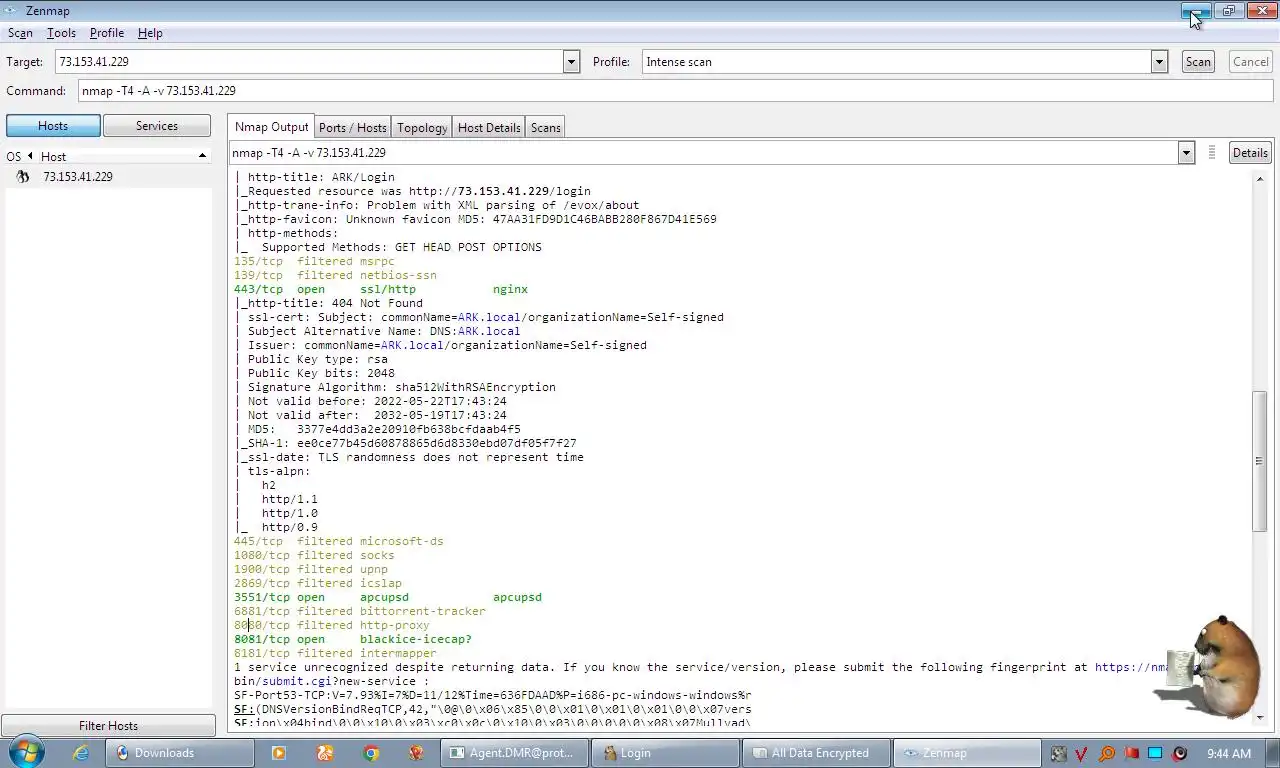Click the Target input field

coord(308,61)
